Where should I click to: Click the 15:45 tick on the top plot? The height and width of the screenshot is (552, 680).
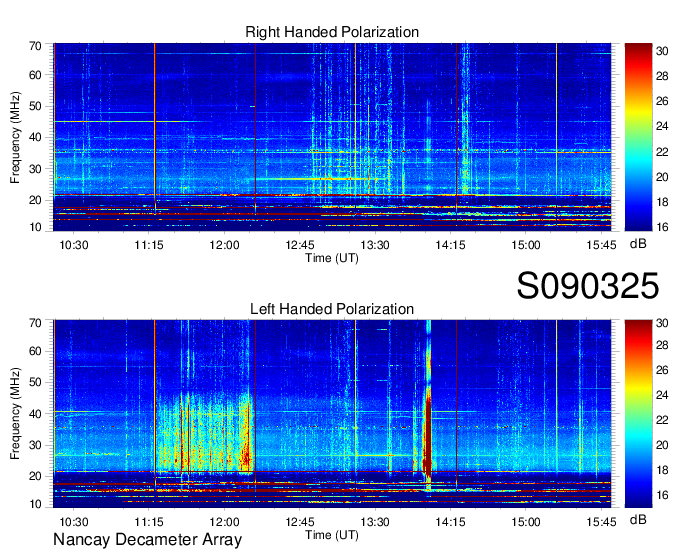[601, 245]
